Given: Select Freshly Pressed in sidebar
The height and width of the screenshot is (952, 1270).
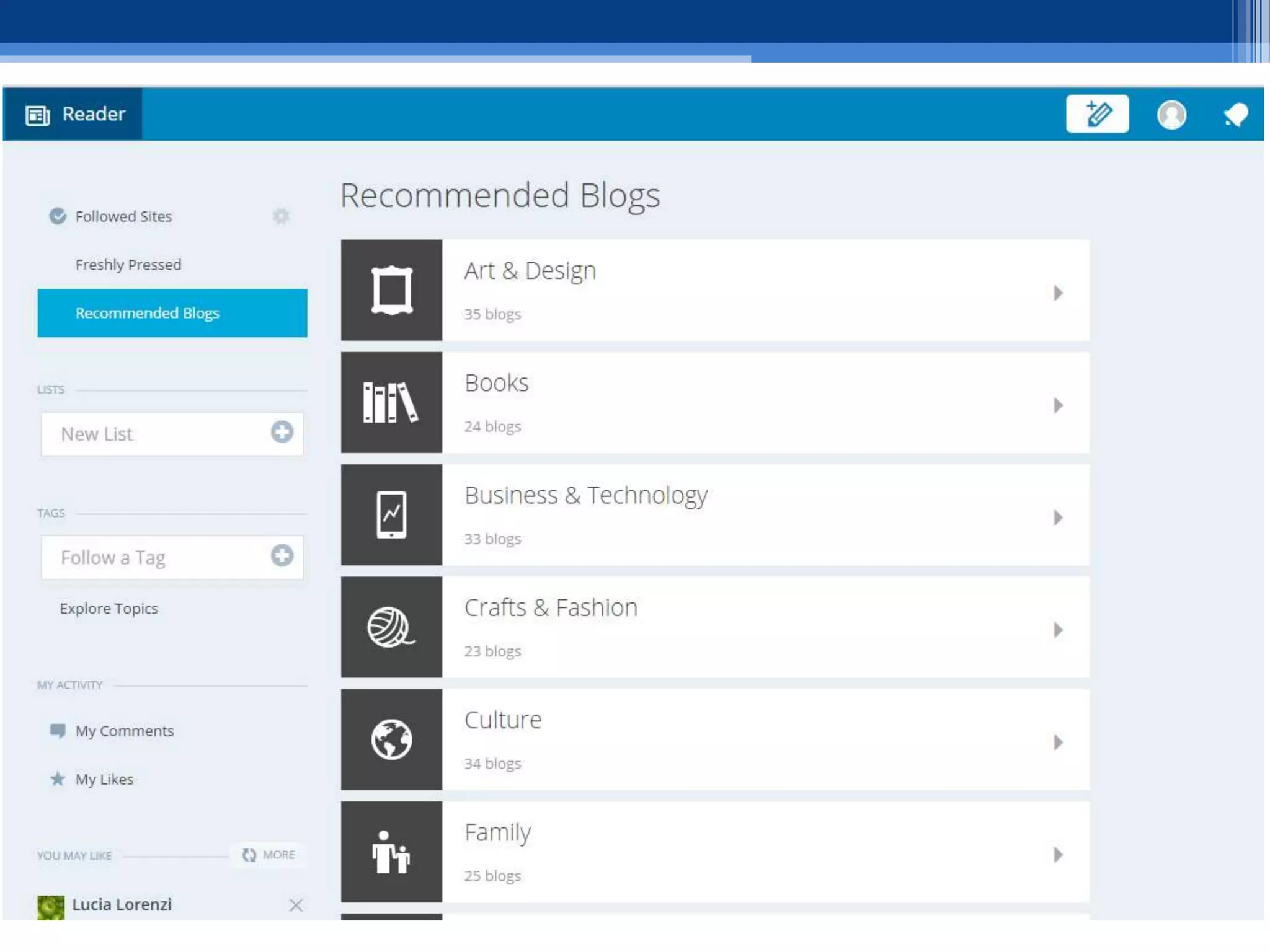Looking at the screenshot, I should 128,265.
